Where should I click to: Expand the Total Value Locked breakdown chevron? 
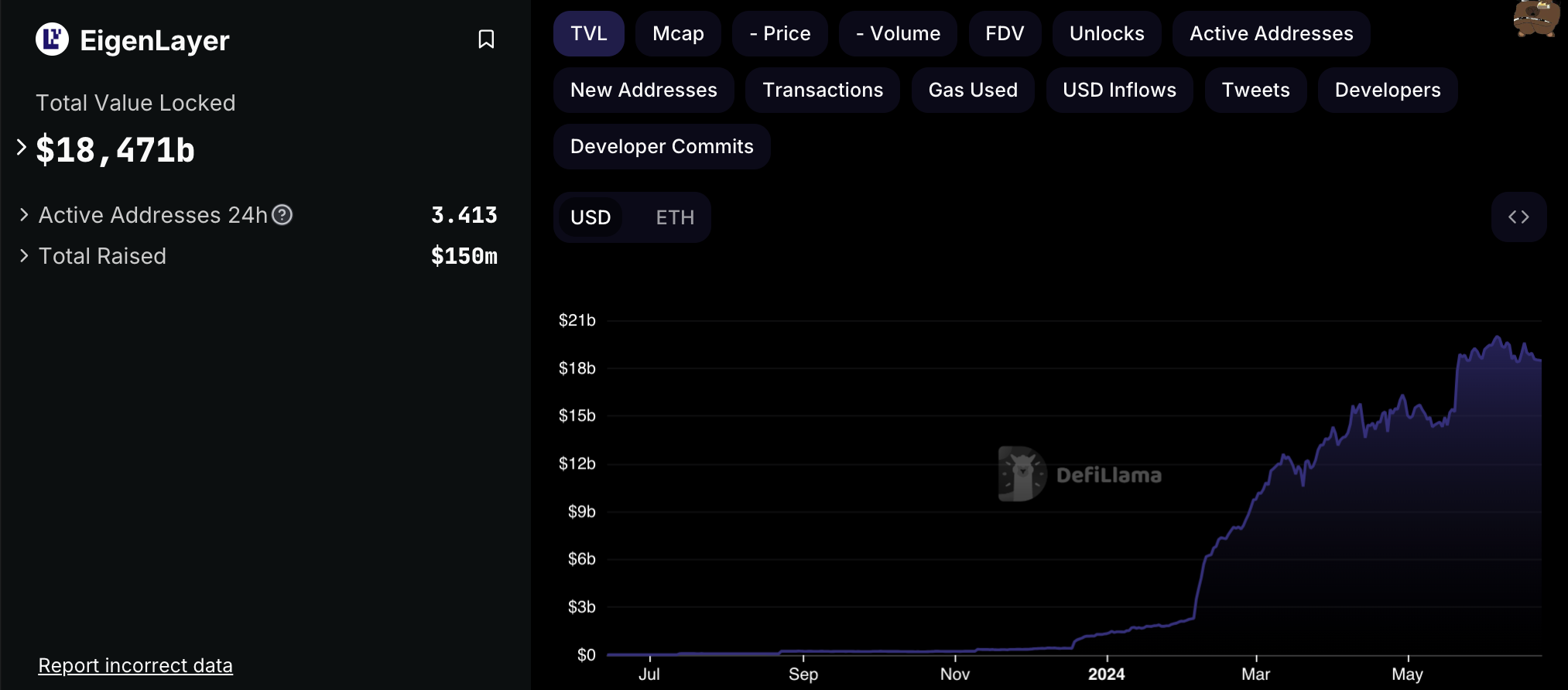[x=22, y=147]
